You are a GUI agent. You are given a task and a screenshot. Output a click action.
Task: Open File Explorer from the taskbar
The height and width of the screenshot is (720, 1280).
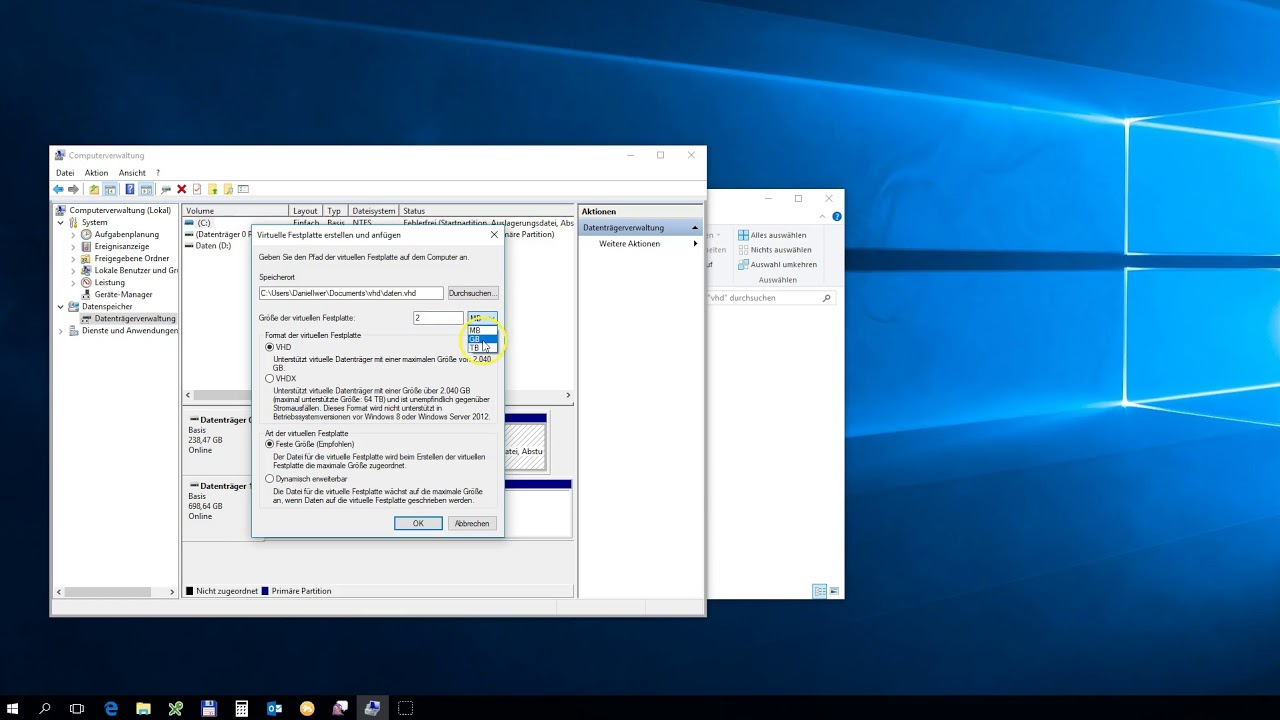[x=143, y=708]
